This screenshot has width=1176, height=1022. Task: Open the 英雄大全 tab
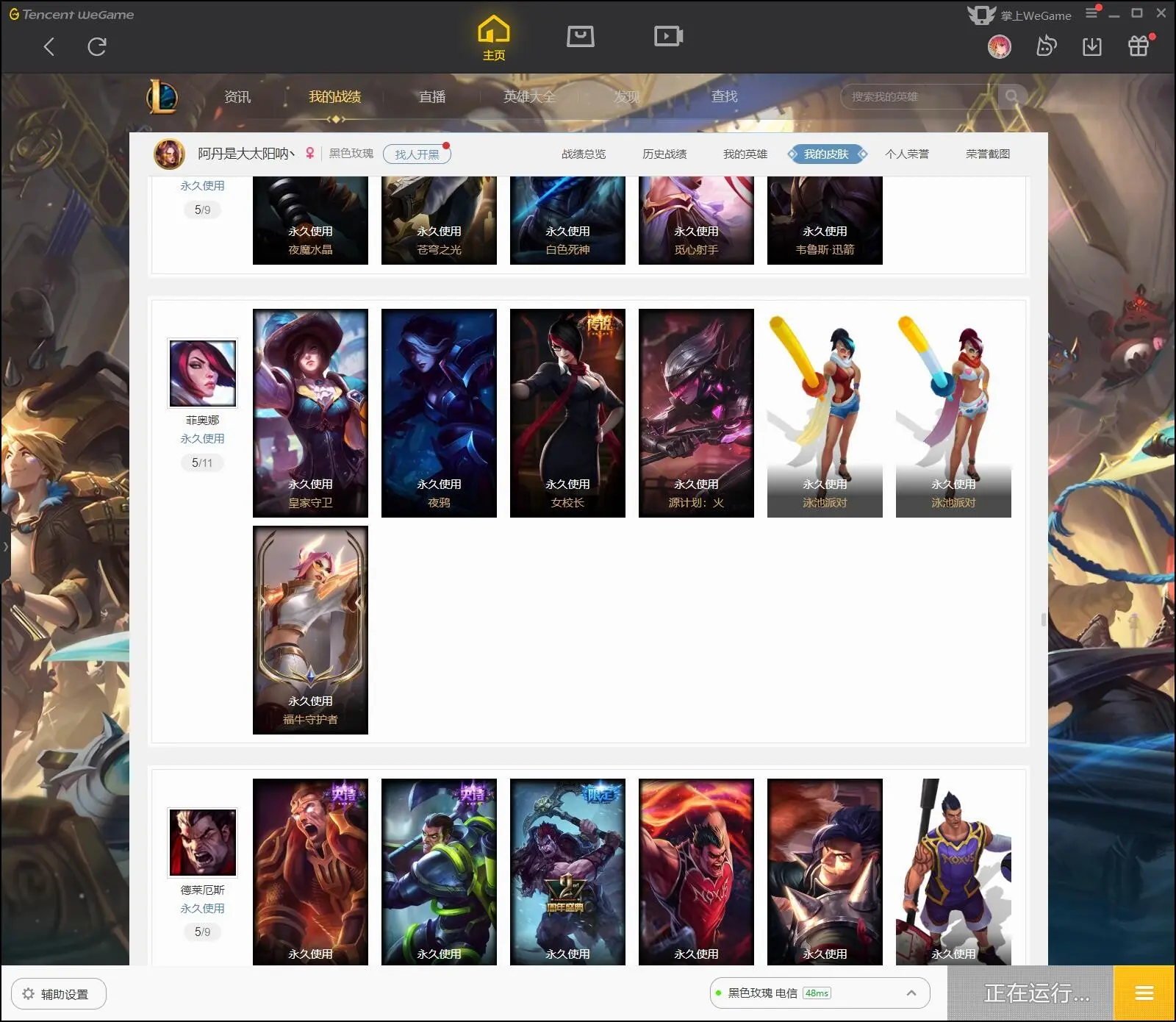[x=529, y=96]
